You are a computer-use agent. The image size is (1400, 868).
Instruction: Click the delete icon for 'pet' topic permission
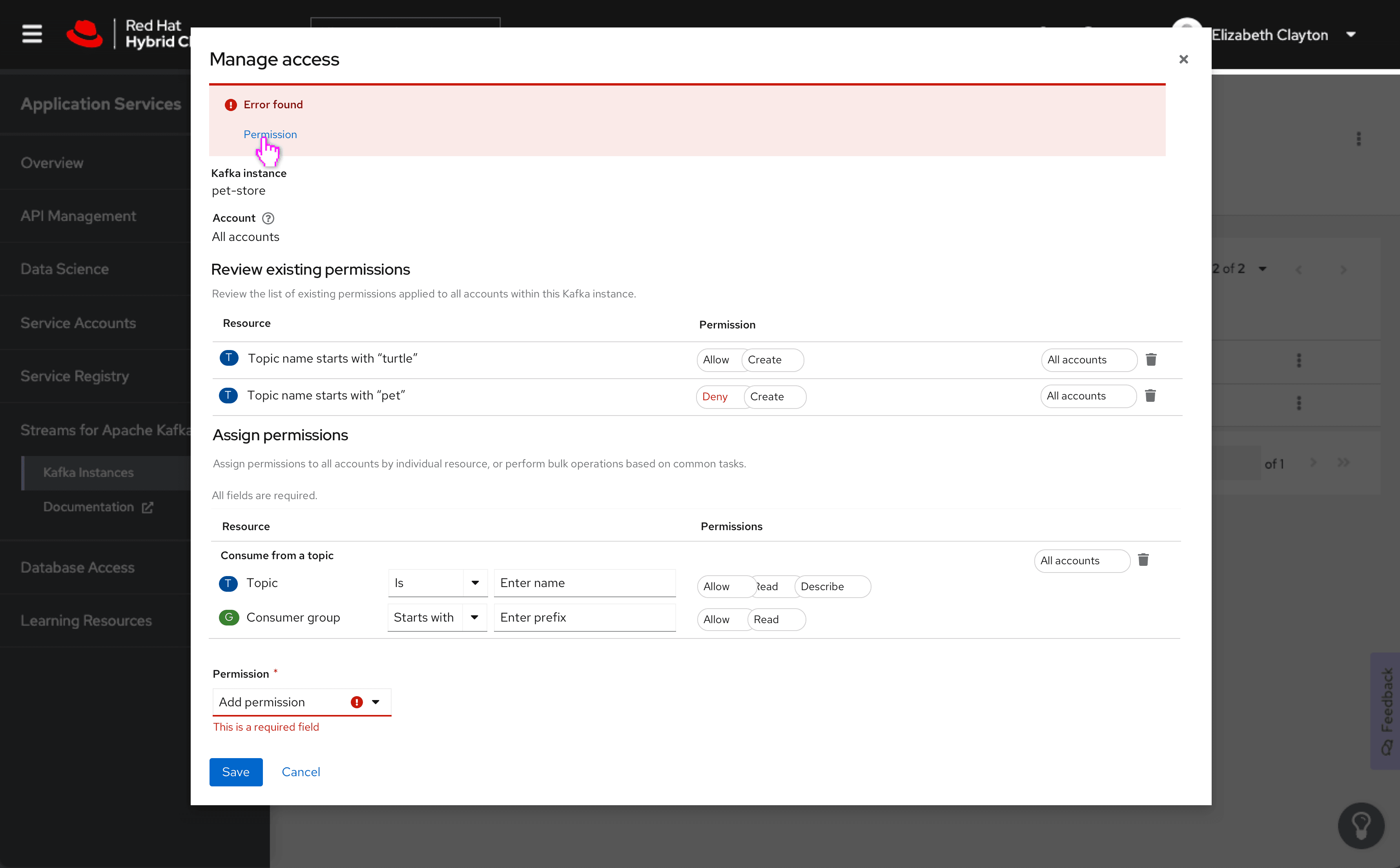click(x=1150, y=396)
